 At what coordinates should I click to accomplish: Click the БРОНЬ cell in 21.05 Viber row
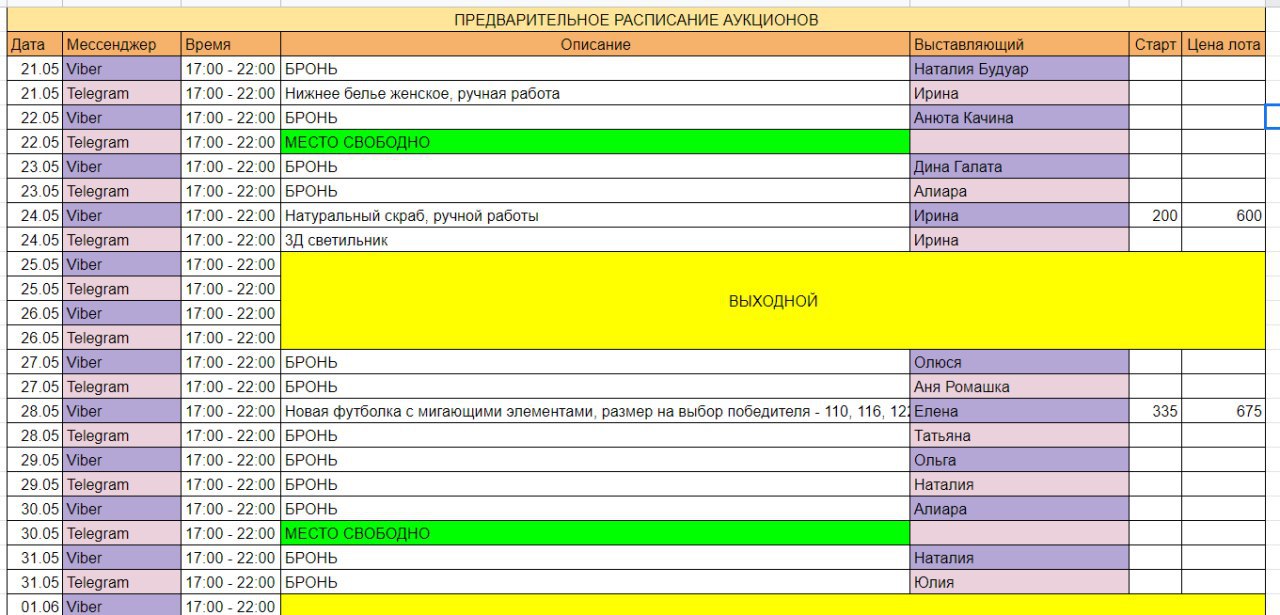click(595, 69)
